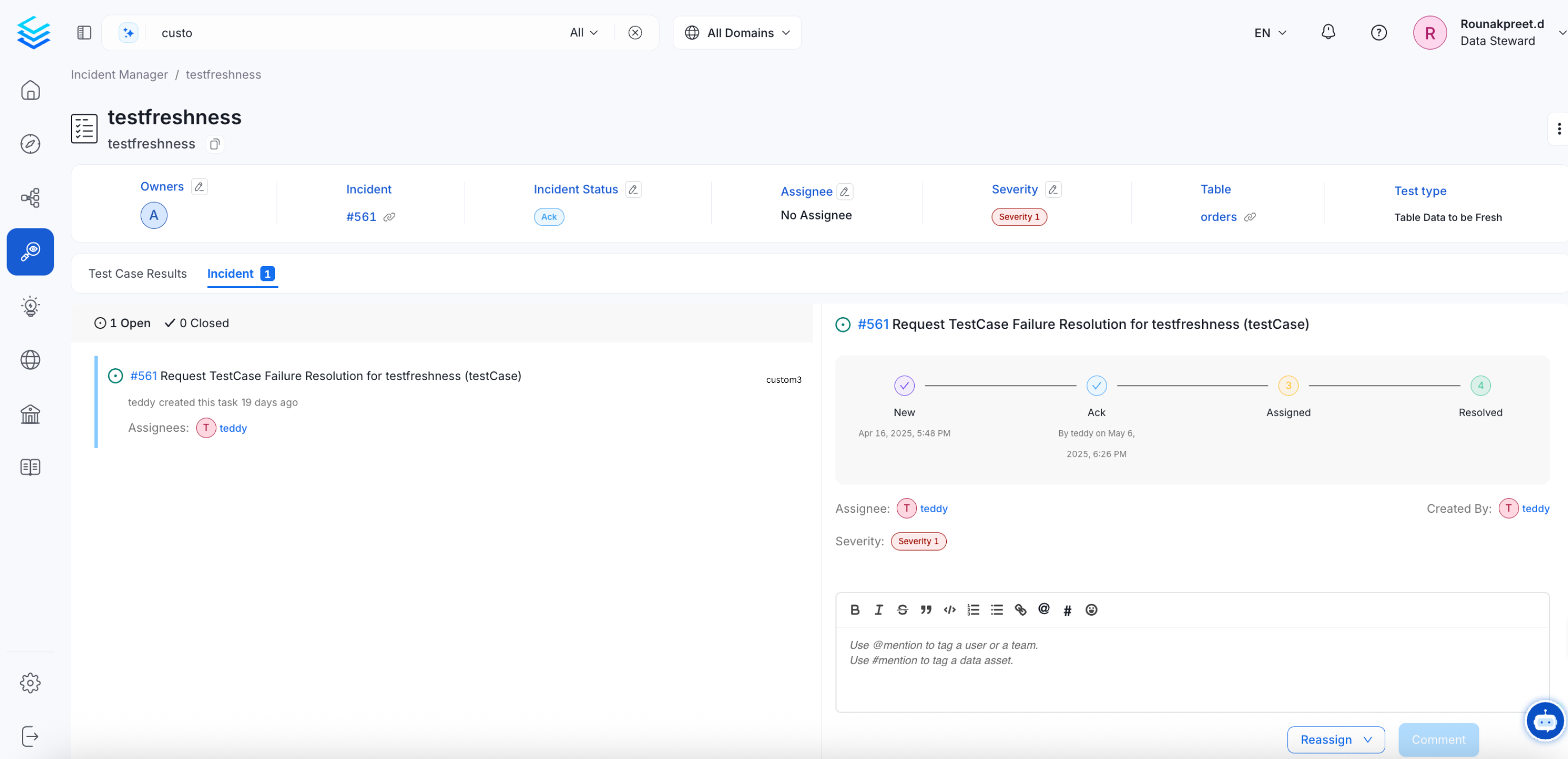
Task: Click the notifications bell icon
Action: click(1328, 33)
